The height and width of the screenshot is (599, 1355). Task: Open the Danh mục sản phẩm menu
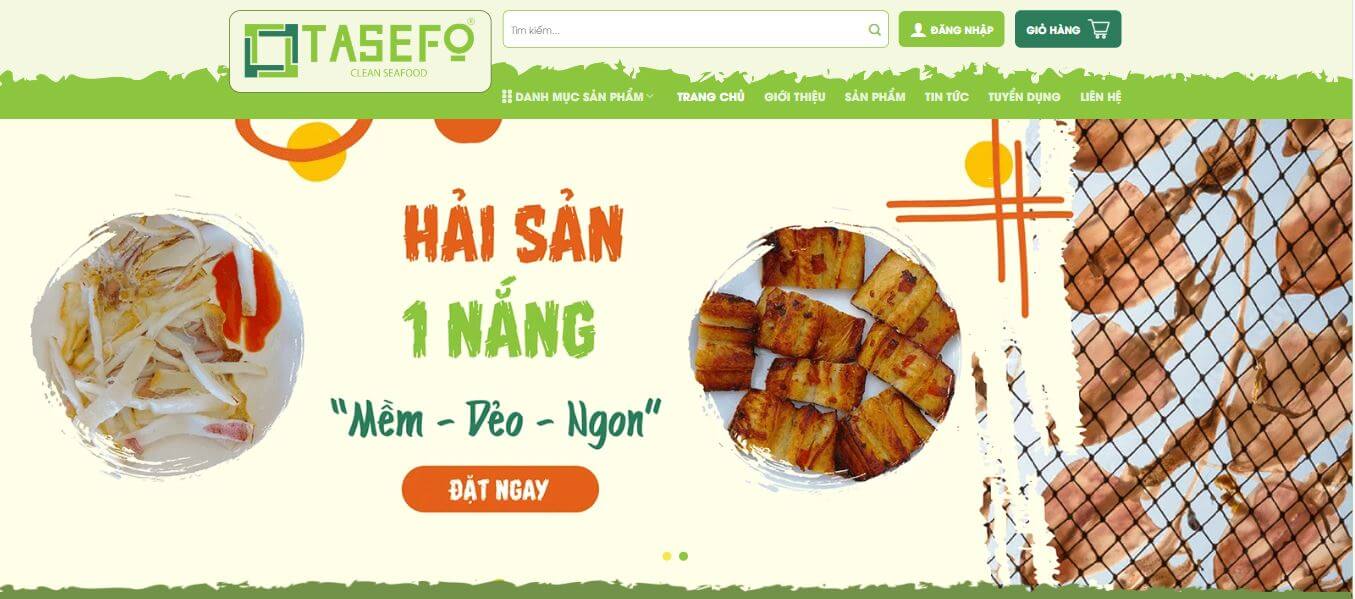click(578, 97)
